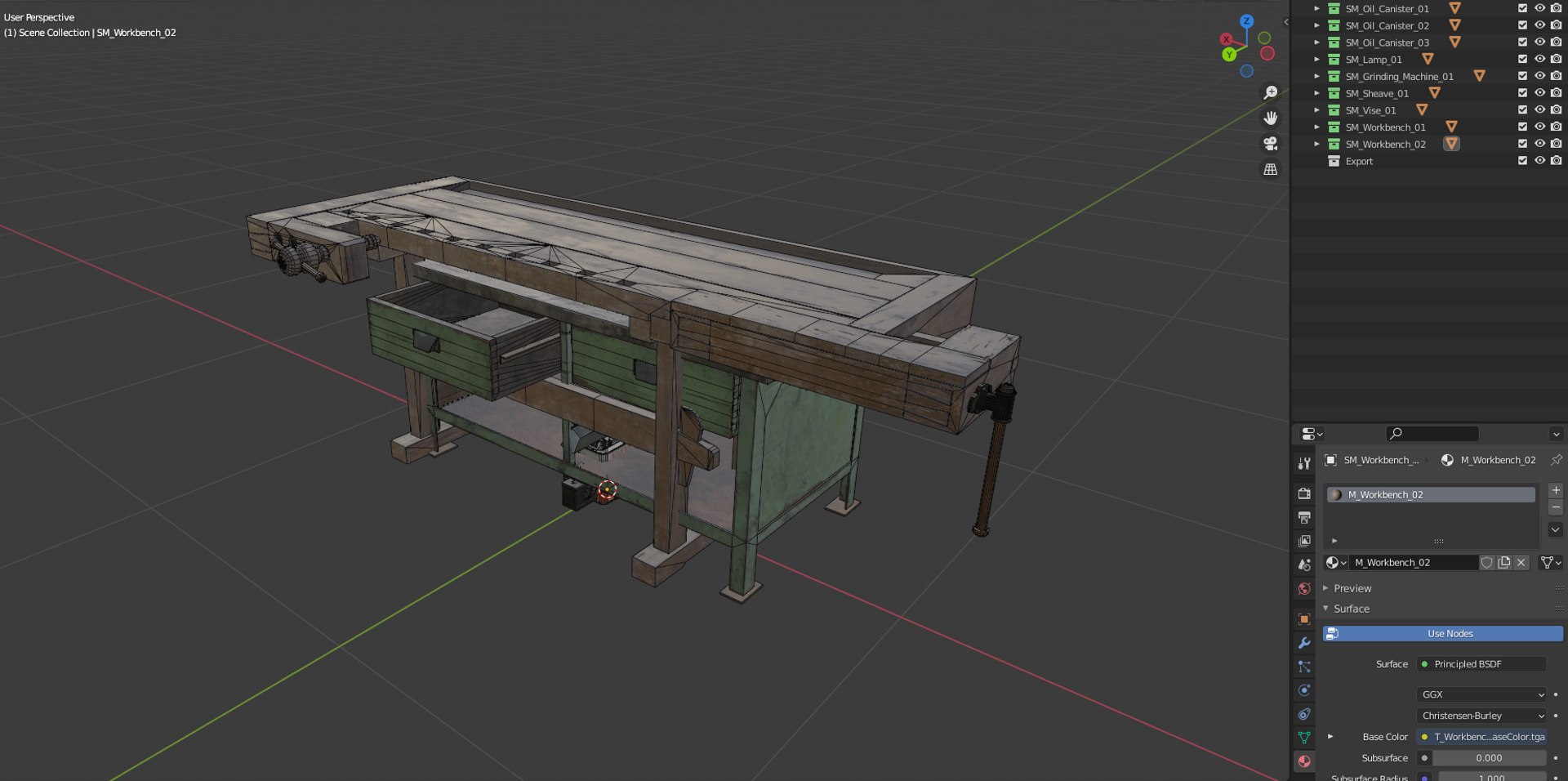Open Modifier properties wrench tab

pyautogui.click(x=1304, y=643)
